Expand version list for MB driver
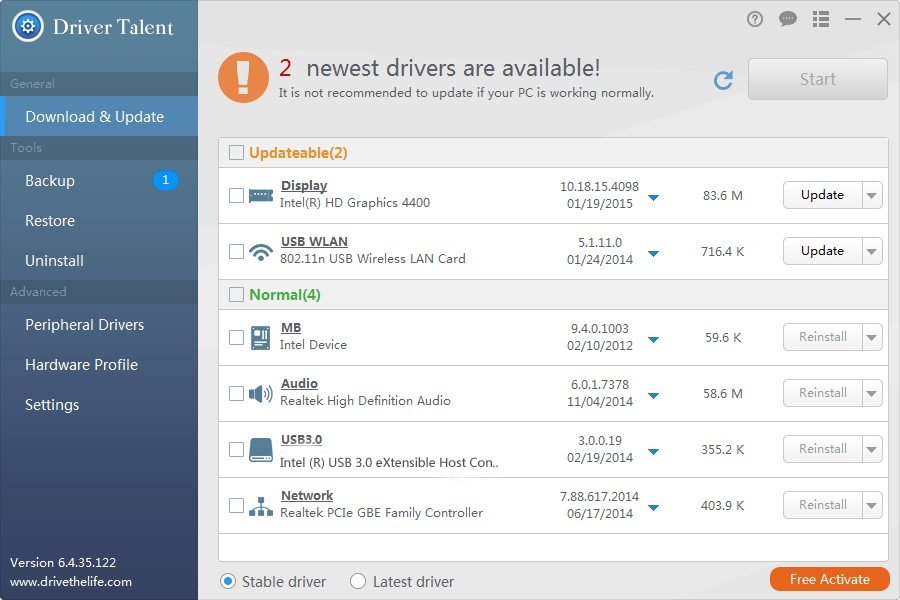Image resolution: width=900 pixels, height=600 pixels. [x=653, y=339]
